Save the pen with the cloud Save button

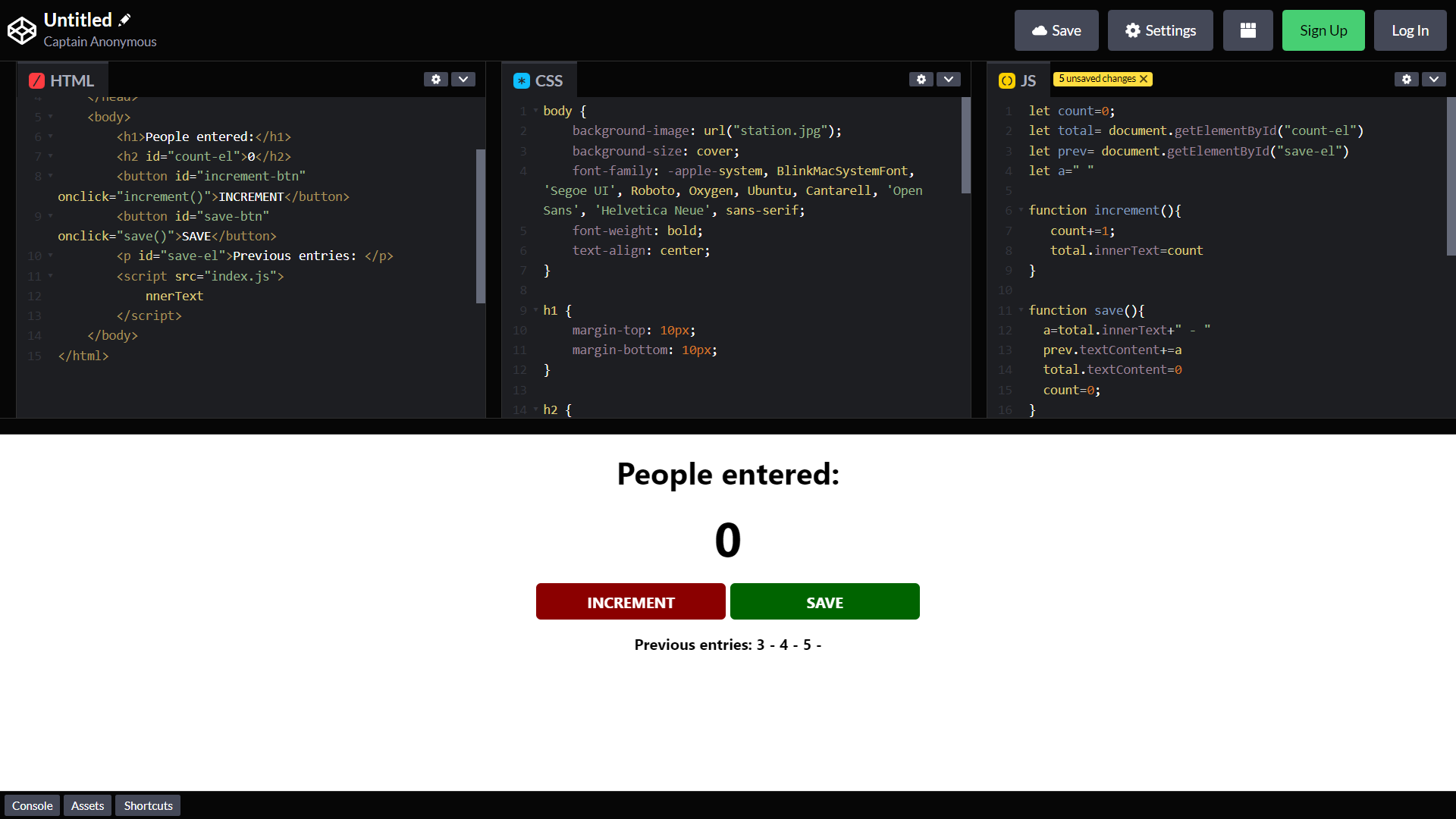click(1056, 30)
